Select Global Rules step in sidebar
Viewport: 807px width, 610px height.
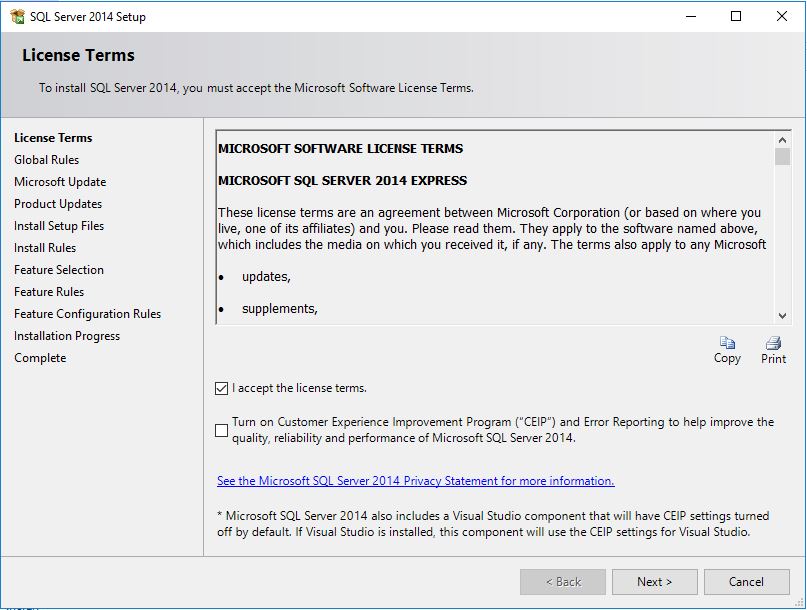46,160
